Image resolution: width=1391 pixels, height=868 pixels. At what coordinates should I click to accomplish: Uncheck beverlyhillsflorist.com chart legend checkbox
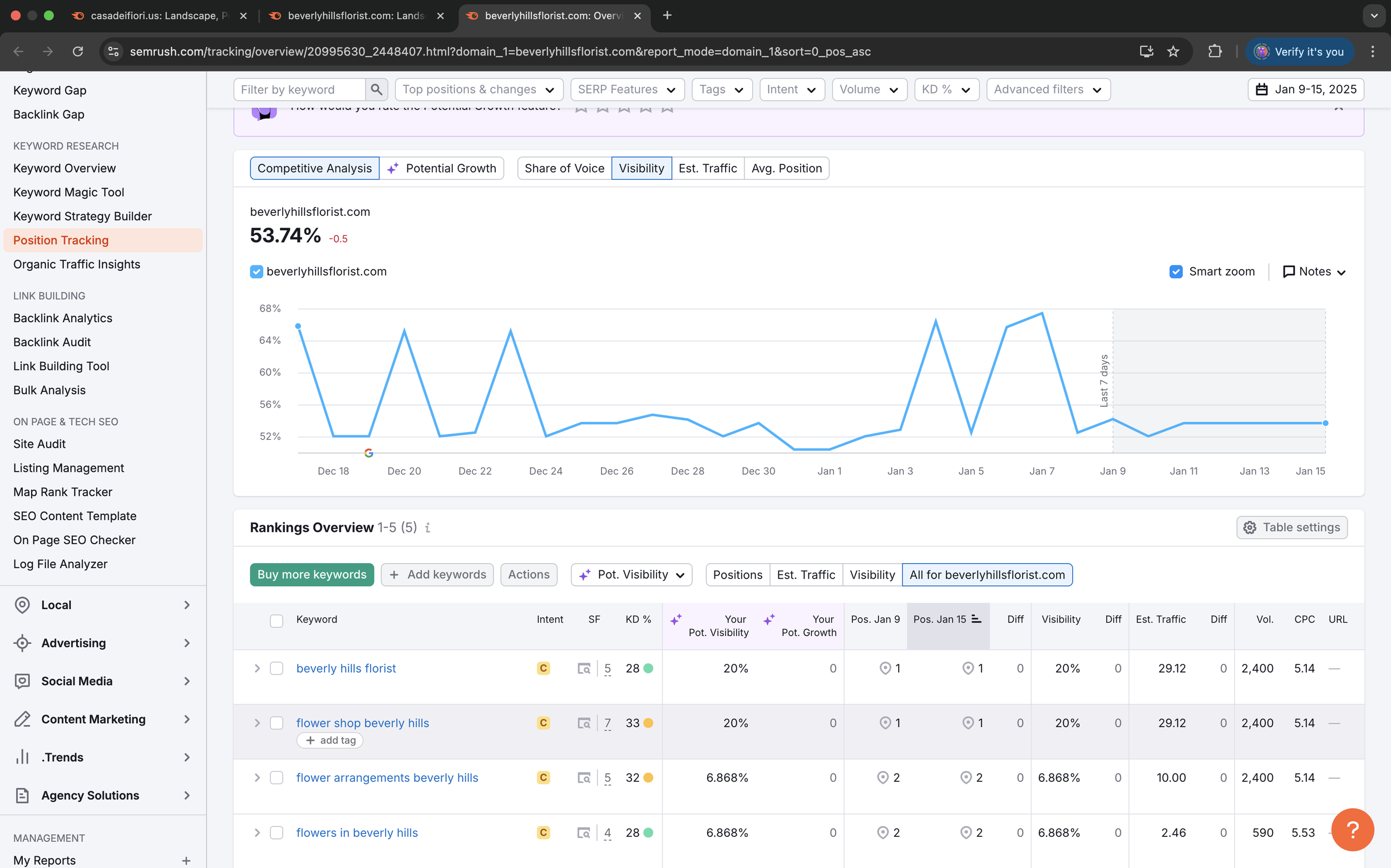click(257, 272)
